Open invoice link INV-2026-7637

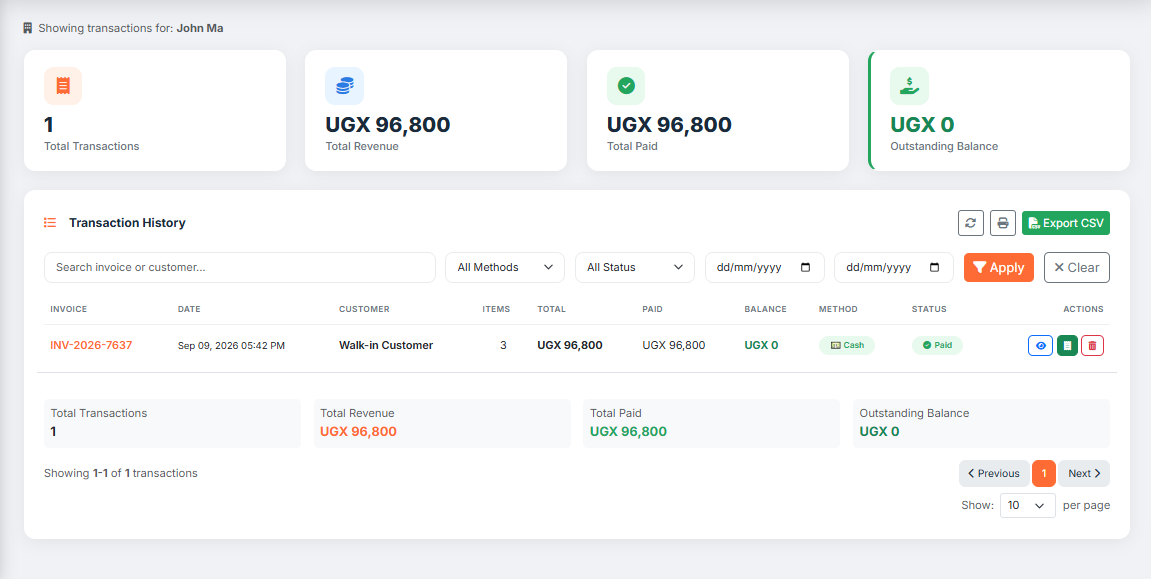coord(91,345)
